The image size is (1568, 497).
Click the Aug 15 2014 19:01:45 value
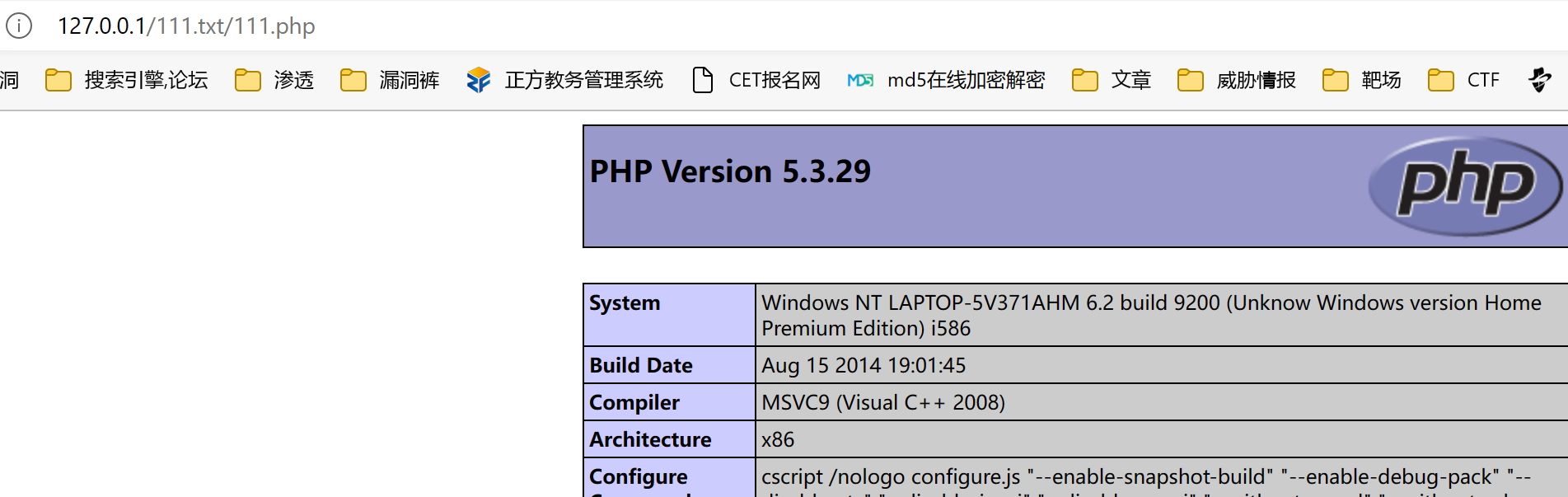pyautogui.click(x=864, y=365)
